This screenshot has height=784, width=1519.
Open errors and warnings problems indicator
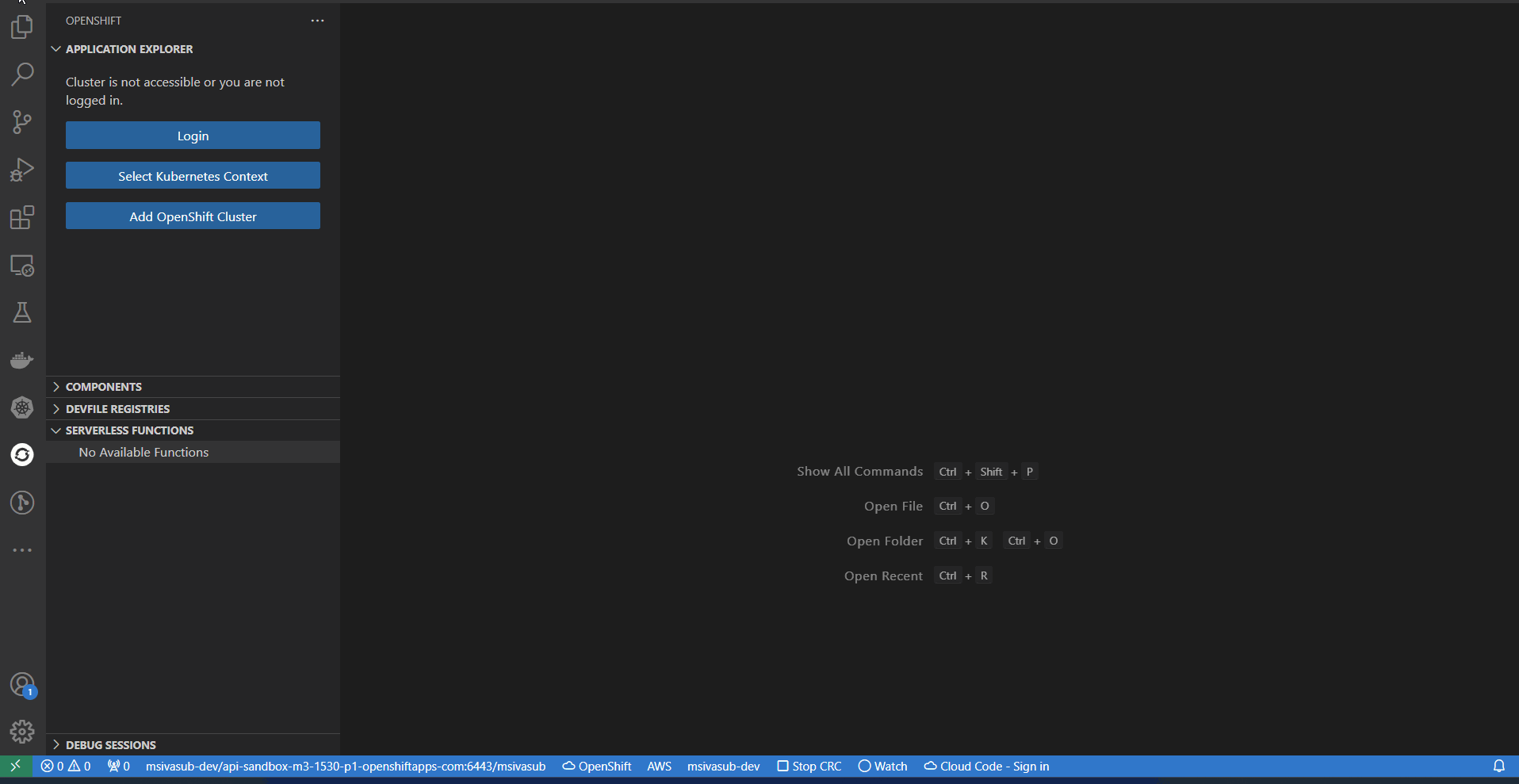pyautogui.click(x=66, y=766)
